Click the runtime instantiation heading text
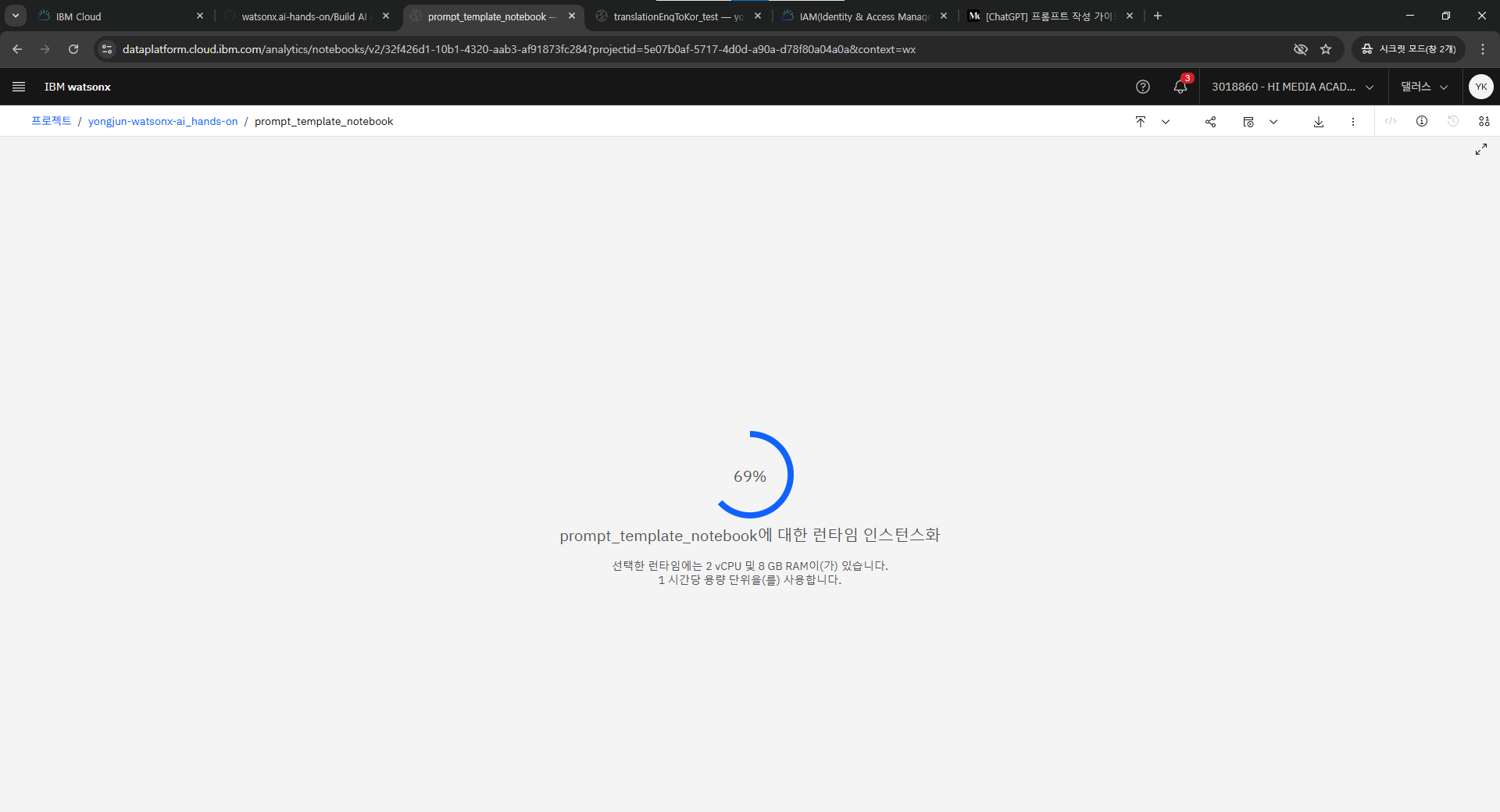This screenshot has width=1500, height=812. [x=750, y=536]
